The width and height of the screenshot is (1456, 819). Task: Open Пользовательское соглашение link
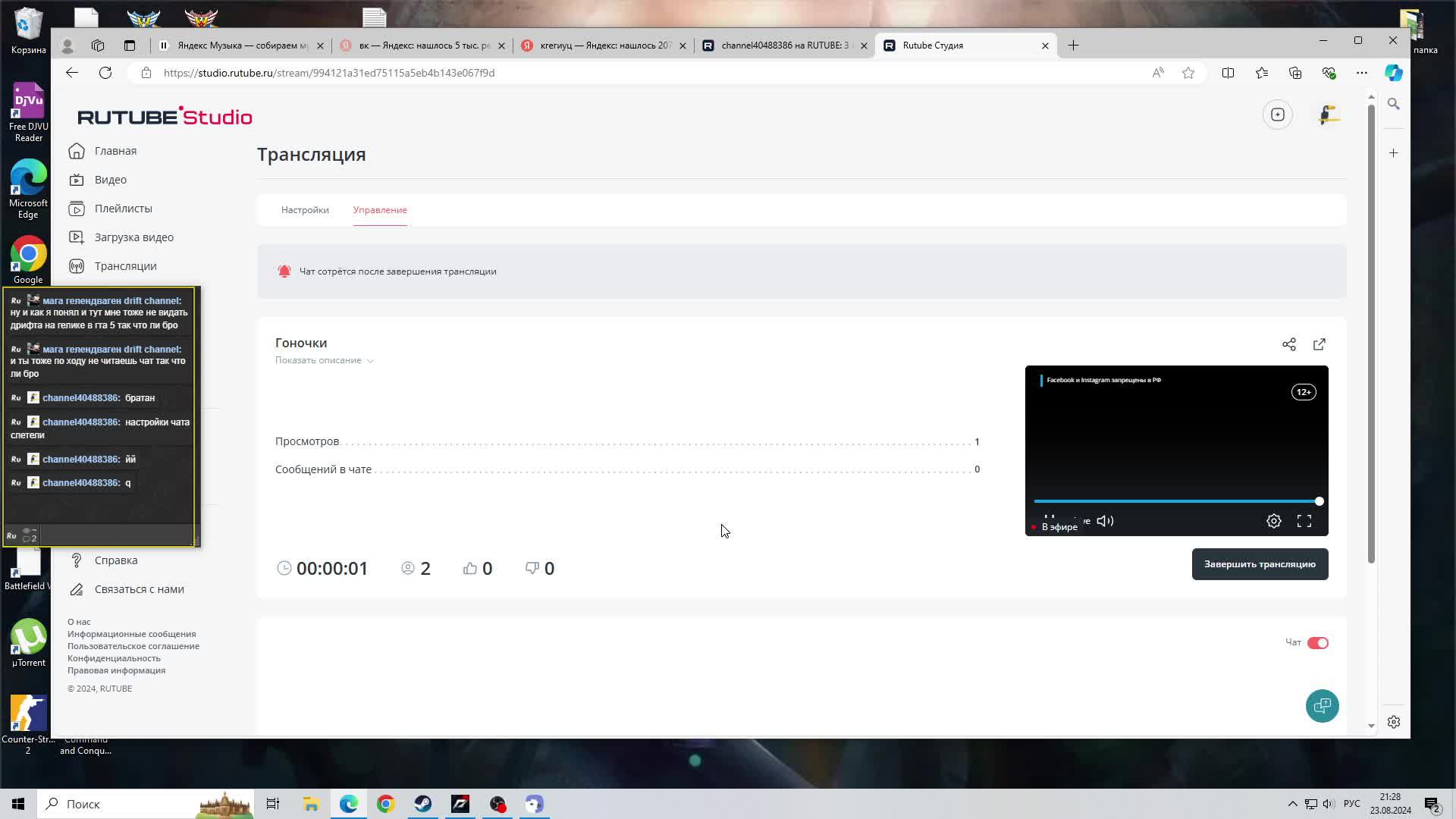point(133,646)
